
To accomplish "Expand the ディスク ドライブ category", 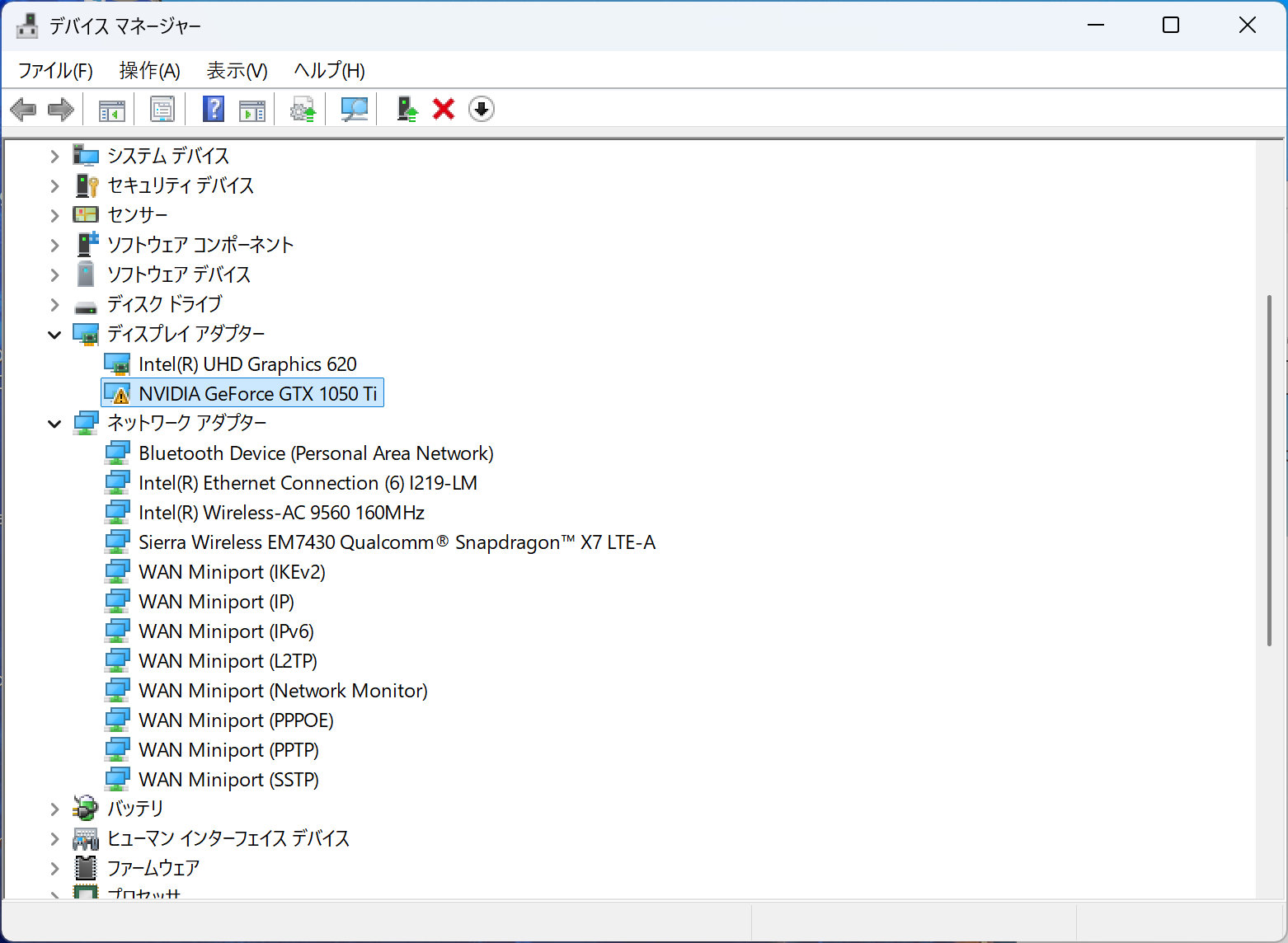I will 54,305.
